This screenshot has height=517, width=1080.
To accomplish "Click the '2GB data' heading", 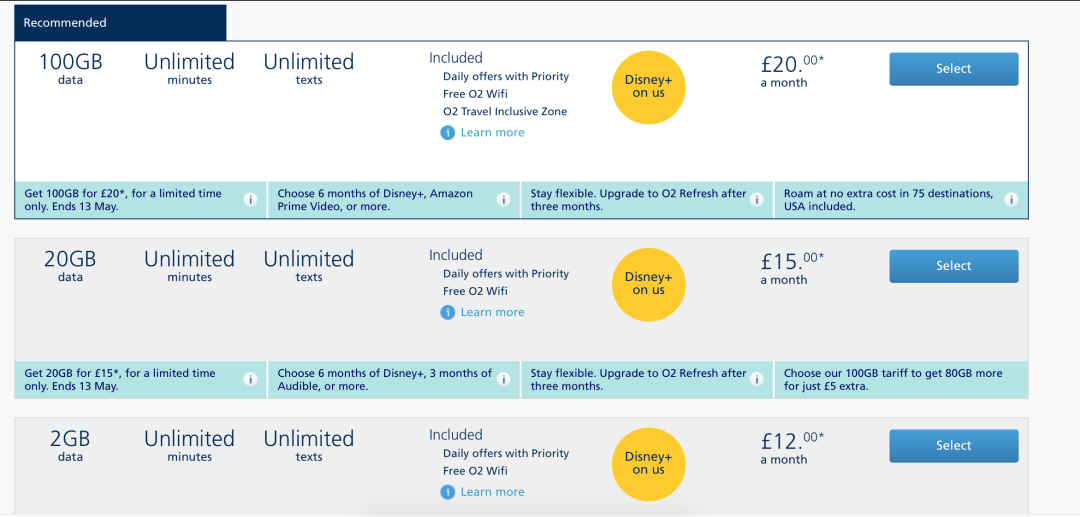I will (x=70, y=445).
